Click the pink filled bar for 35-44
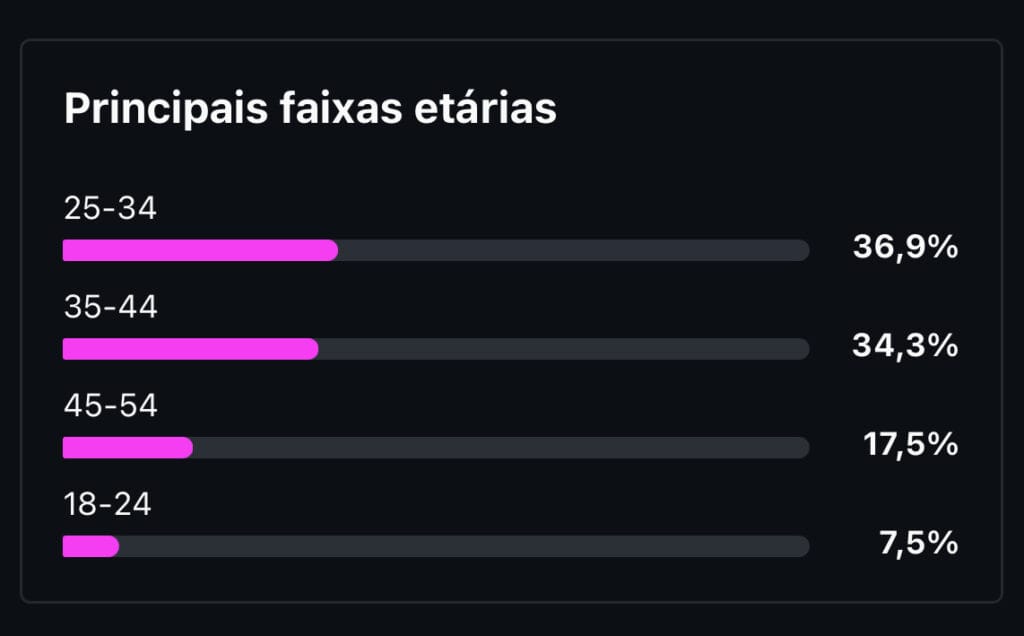Viewport: 1024px width, 636px height. pos(190,349)
